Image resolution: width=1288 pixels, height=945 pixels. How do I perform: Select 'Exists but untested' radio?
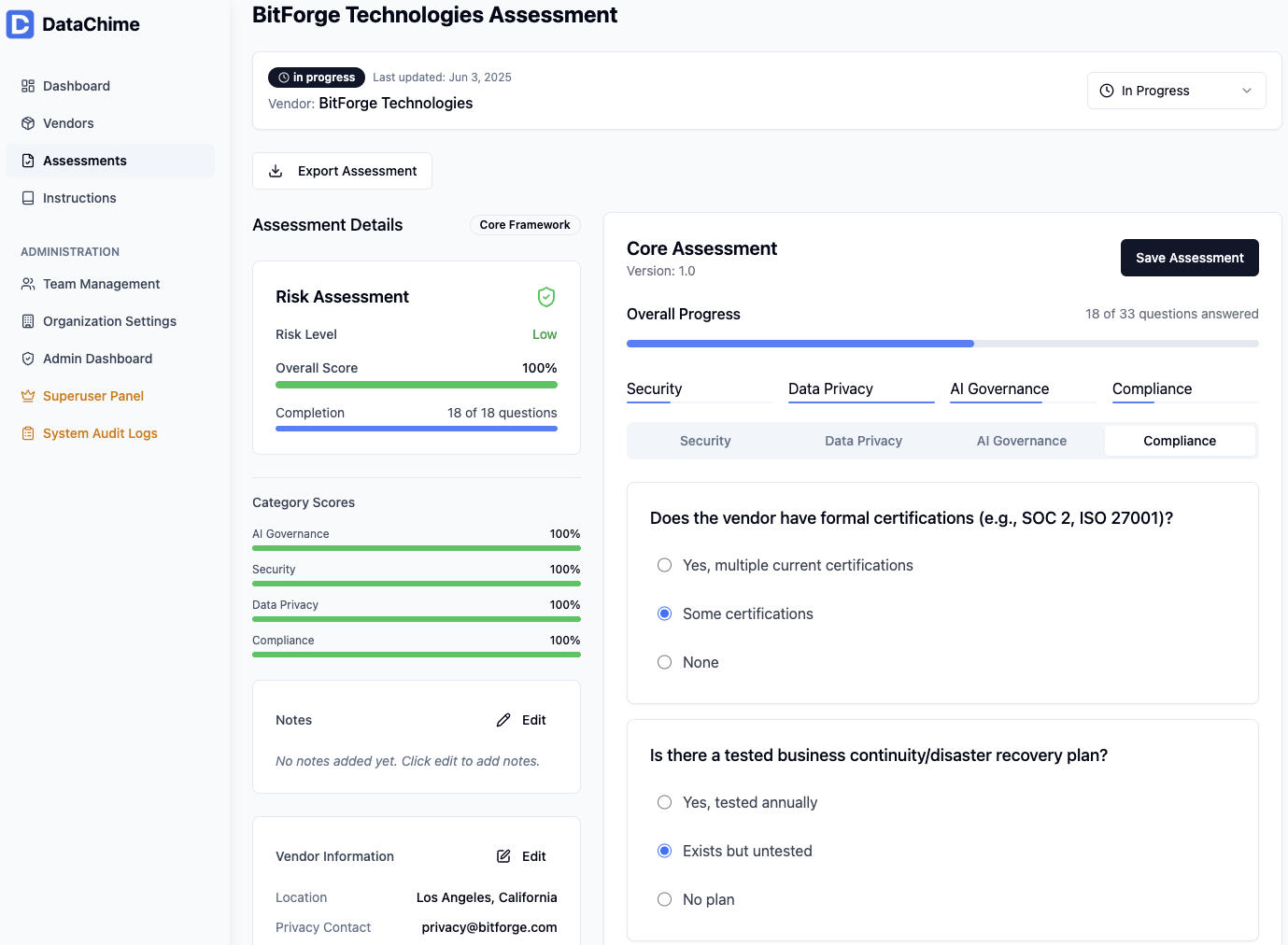(x=664, y=851)
